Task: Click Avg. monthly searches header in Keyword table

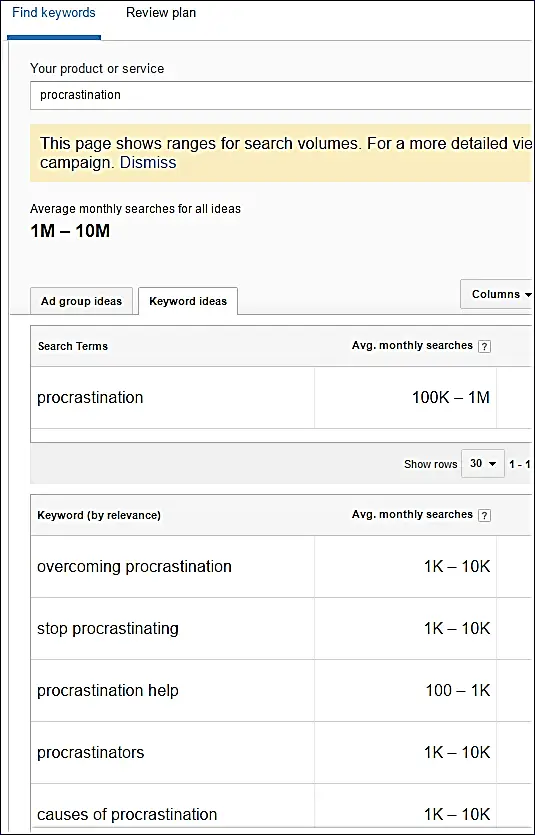Action: 412,514
